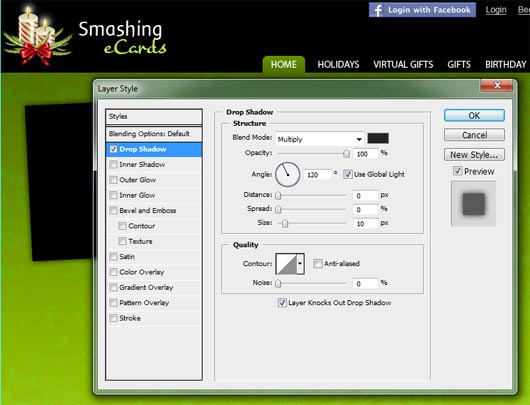
Task: Enable the Inner Shadow checkbox
Action: click(x=114, y=164)
